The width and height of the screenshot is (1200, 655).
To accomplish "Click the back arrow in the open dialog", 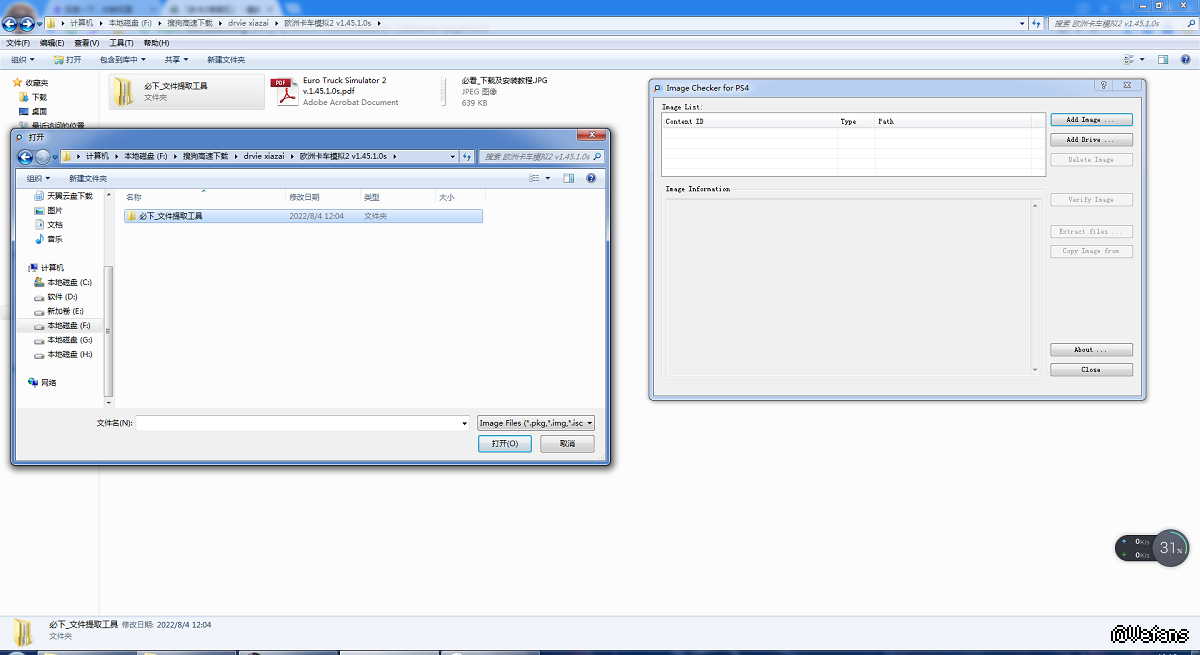I will click(26, 156).
